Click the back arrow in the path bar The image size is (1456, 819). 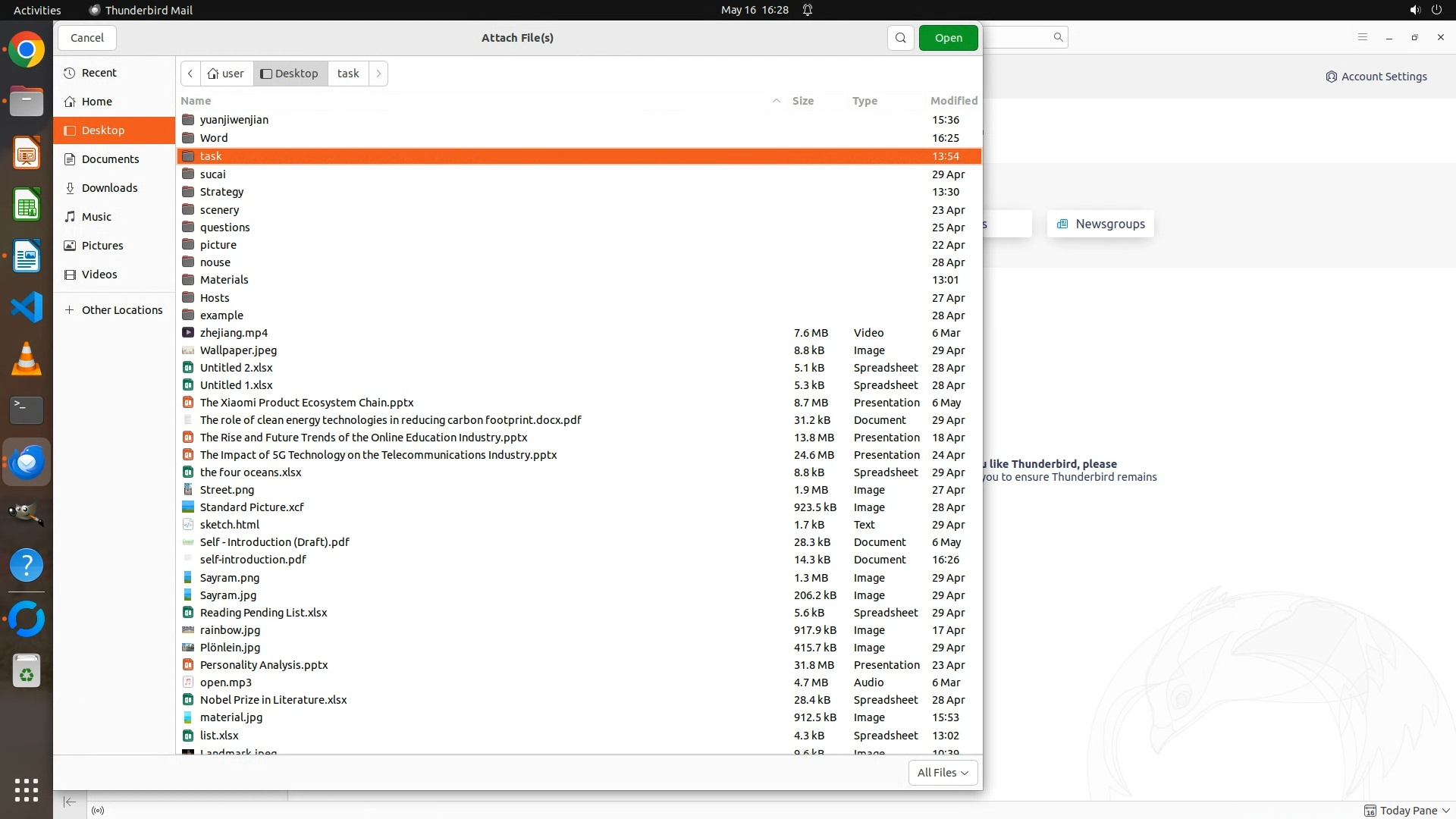[190, 74]
